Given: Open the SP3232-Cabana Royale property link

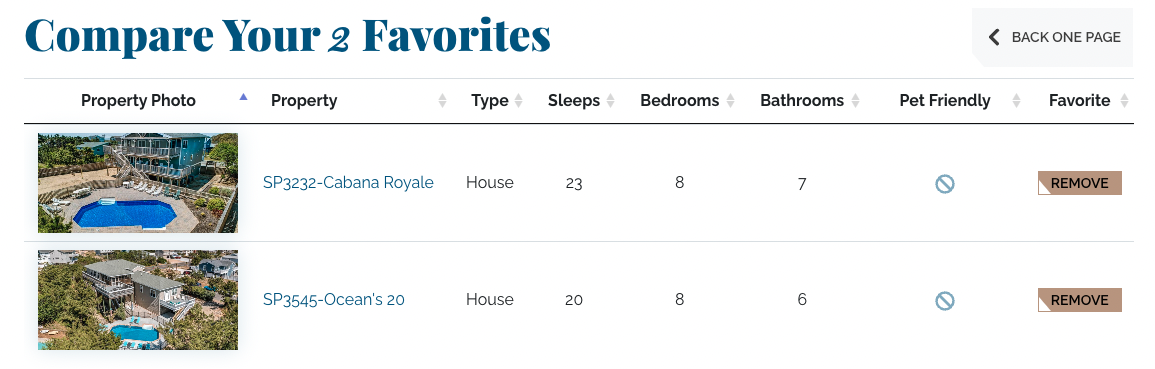Looking at the screenshot, I should click(x=348, y=183).
